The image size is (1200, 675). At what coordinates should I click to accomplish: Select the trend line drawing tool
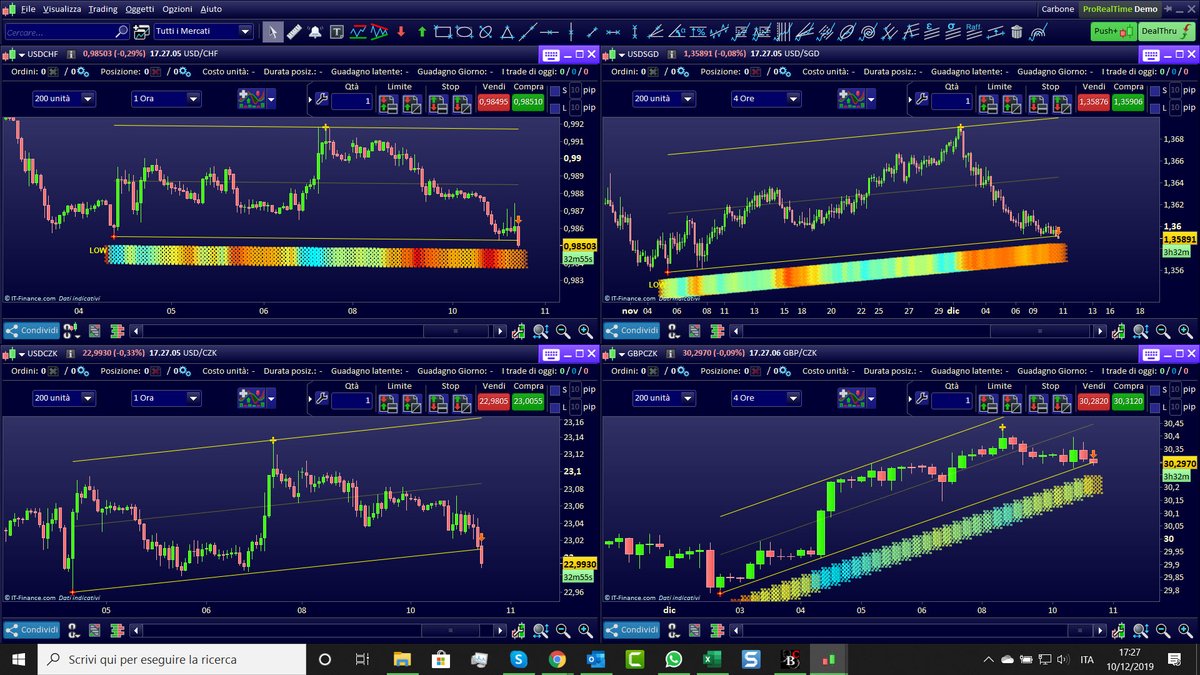528,32
